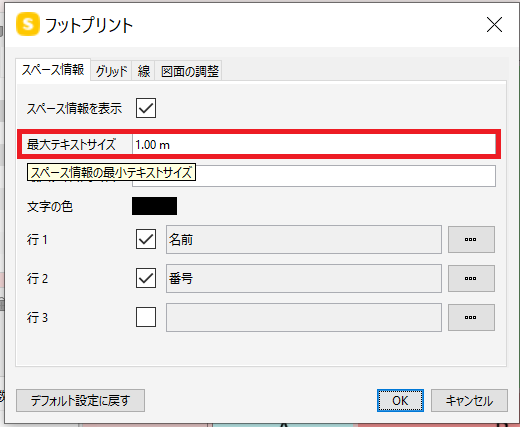Open the 線 tab
This screenshot has height=427, width=520.
pyautogui.click(x=143, y=71)
